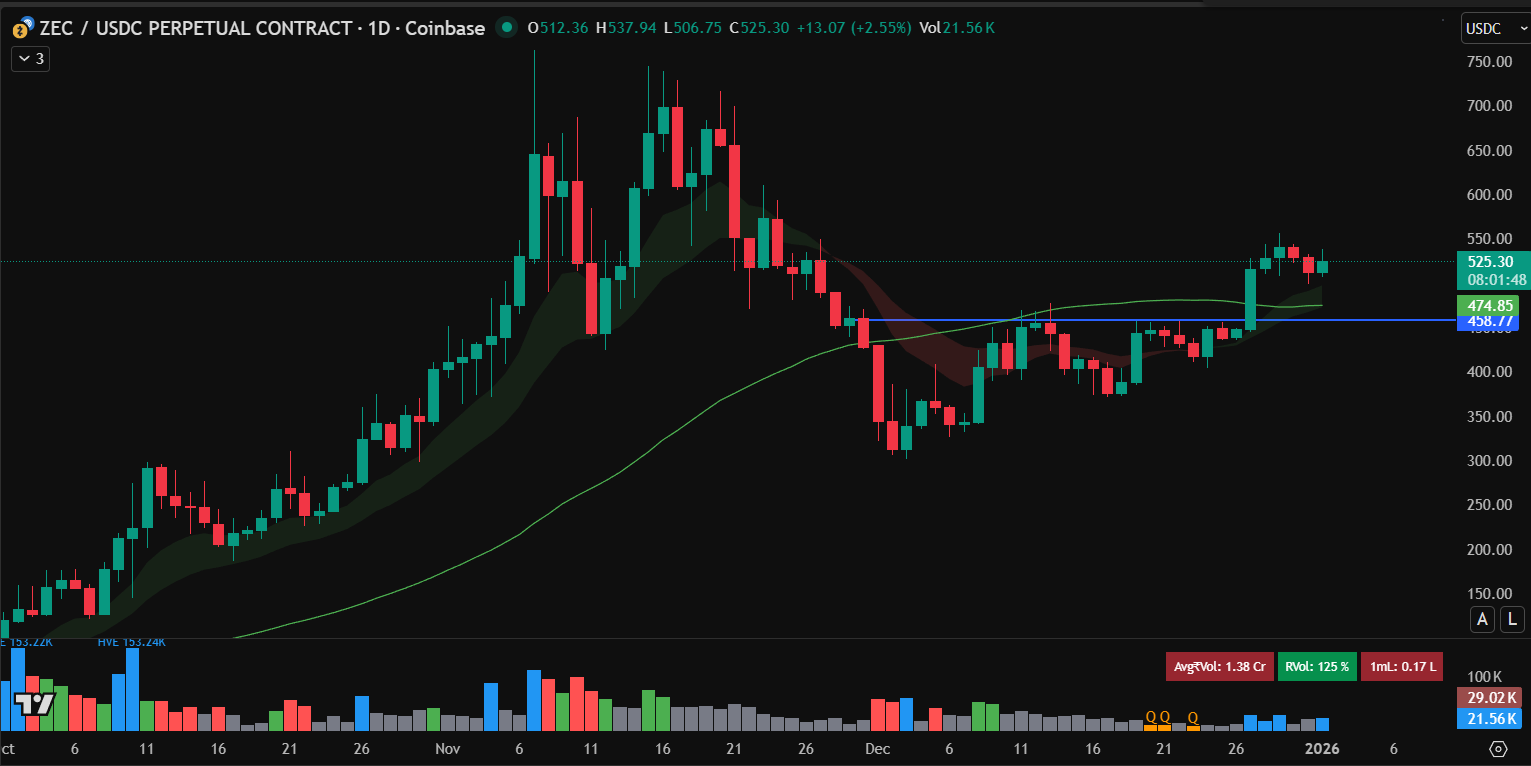Click the green market status dot

508,28
